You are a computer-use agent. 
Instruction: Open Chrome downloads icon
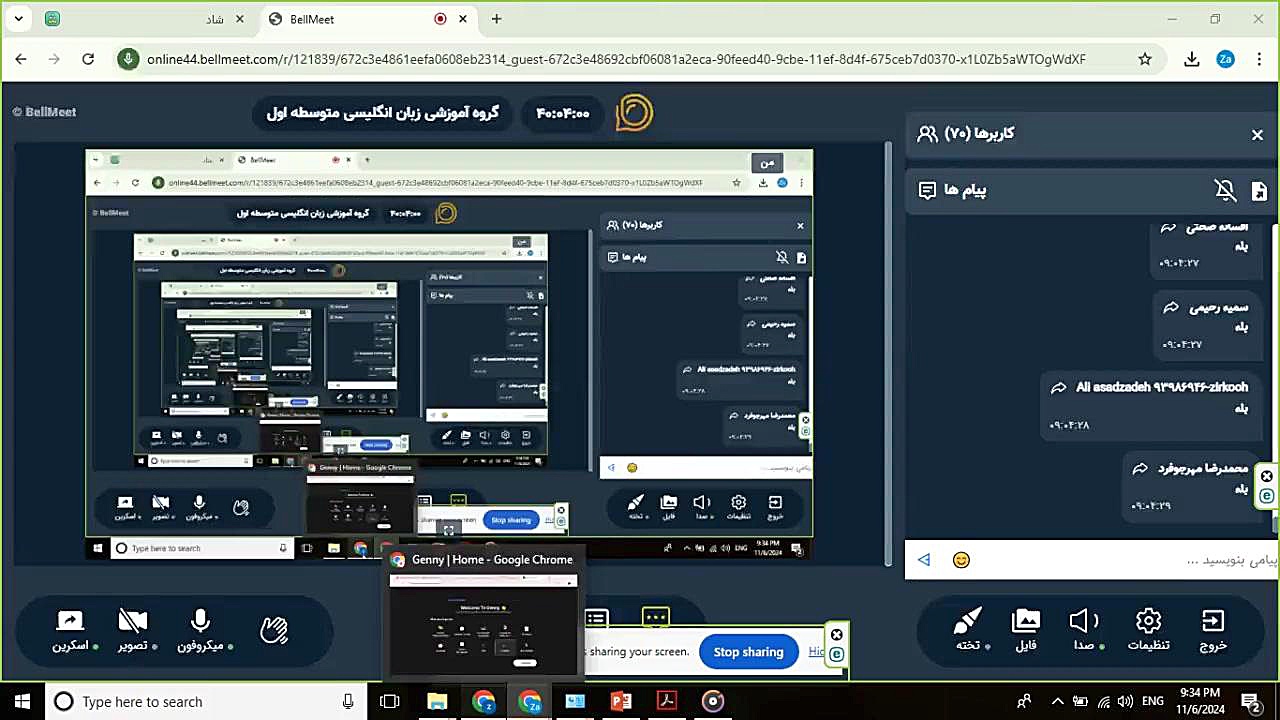click(x=1191, y=60)
